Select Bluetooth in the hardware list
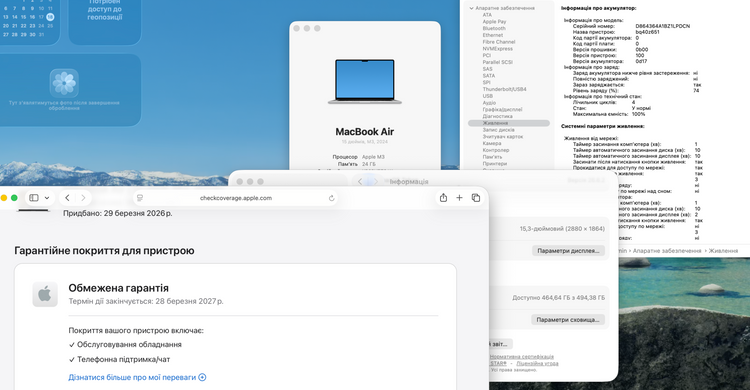 tap(494, 28)
